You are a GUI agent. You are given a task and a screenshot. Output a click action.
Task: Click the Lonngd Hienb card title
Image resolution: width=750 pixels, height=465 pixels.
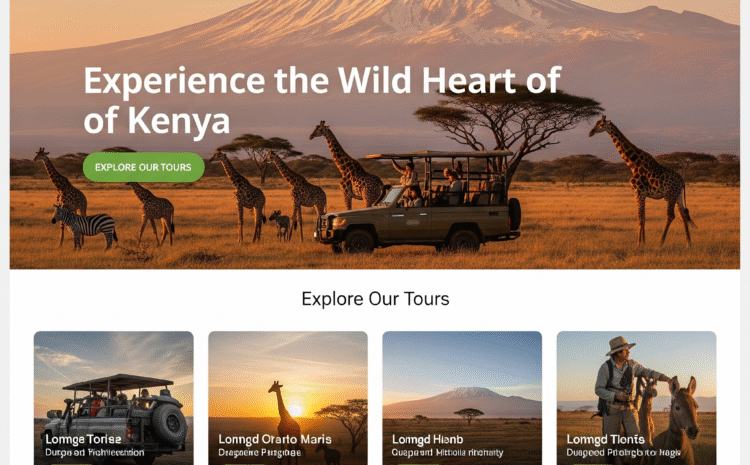point(427,439)
